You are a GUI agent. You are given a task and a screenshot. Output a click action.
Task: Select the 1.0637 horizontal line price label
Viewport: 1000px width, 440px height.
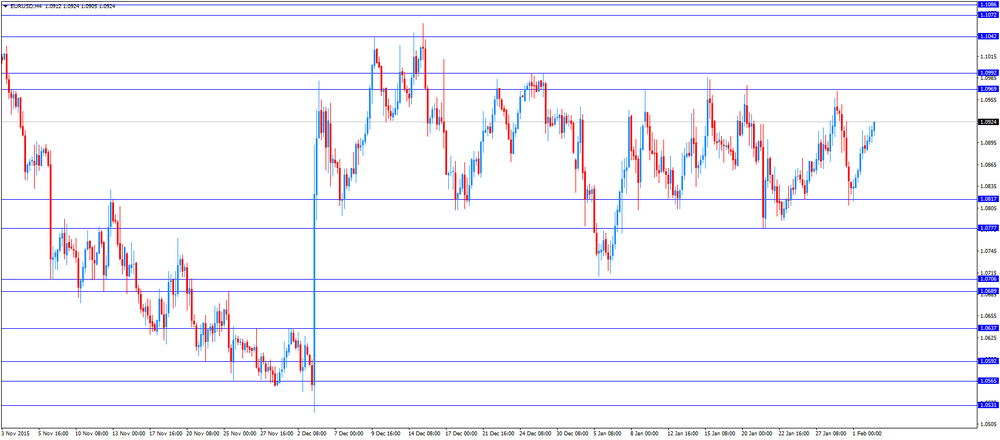[987, 328]
